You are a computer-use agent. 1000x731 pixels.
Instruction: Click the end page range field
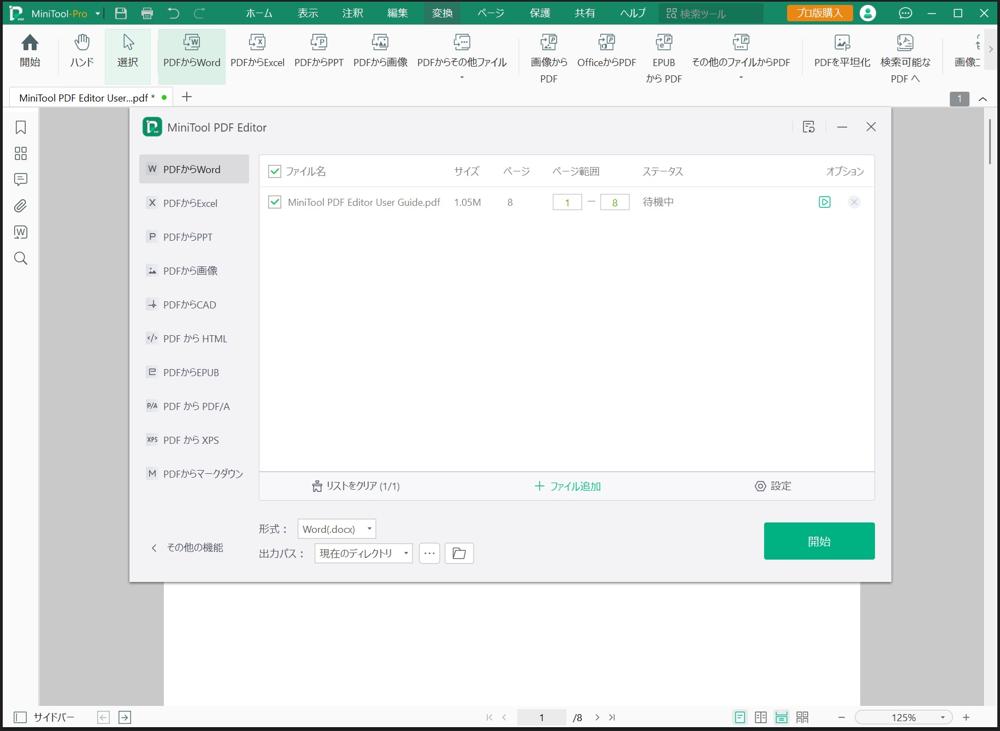click(x=615, y=202)
